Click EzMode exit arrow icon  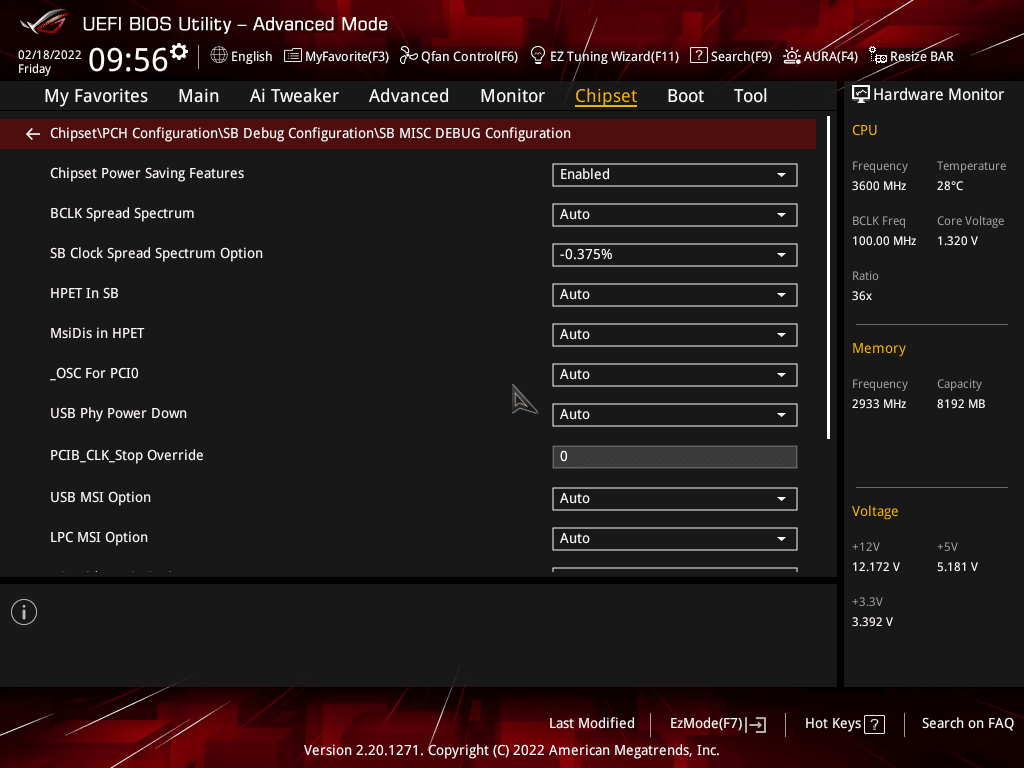click(x=756, y=724)
